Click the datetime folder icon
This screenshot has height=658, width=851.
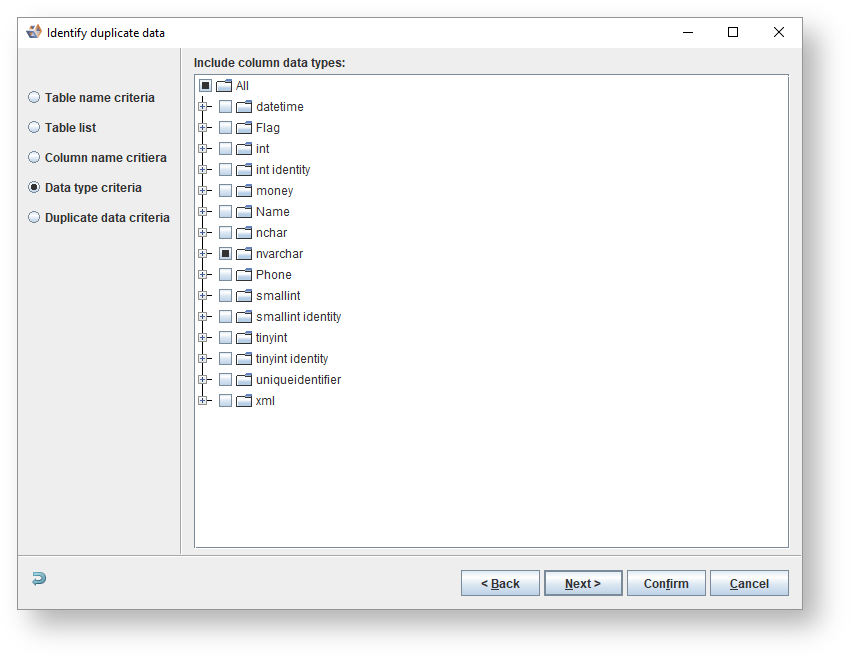click(244, 106)
